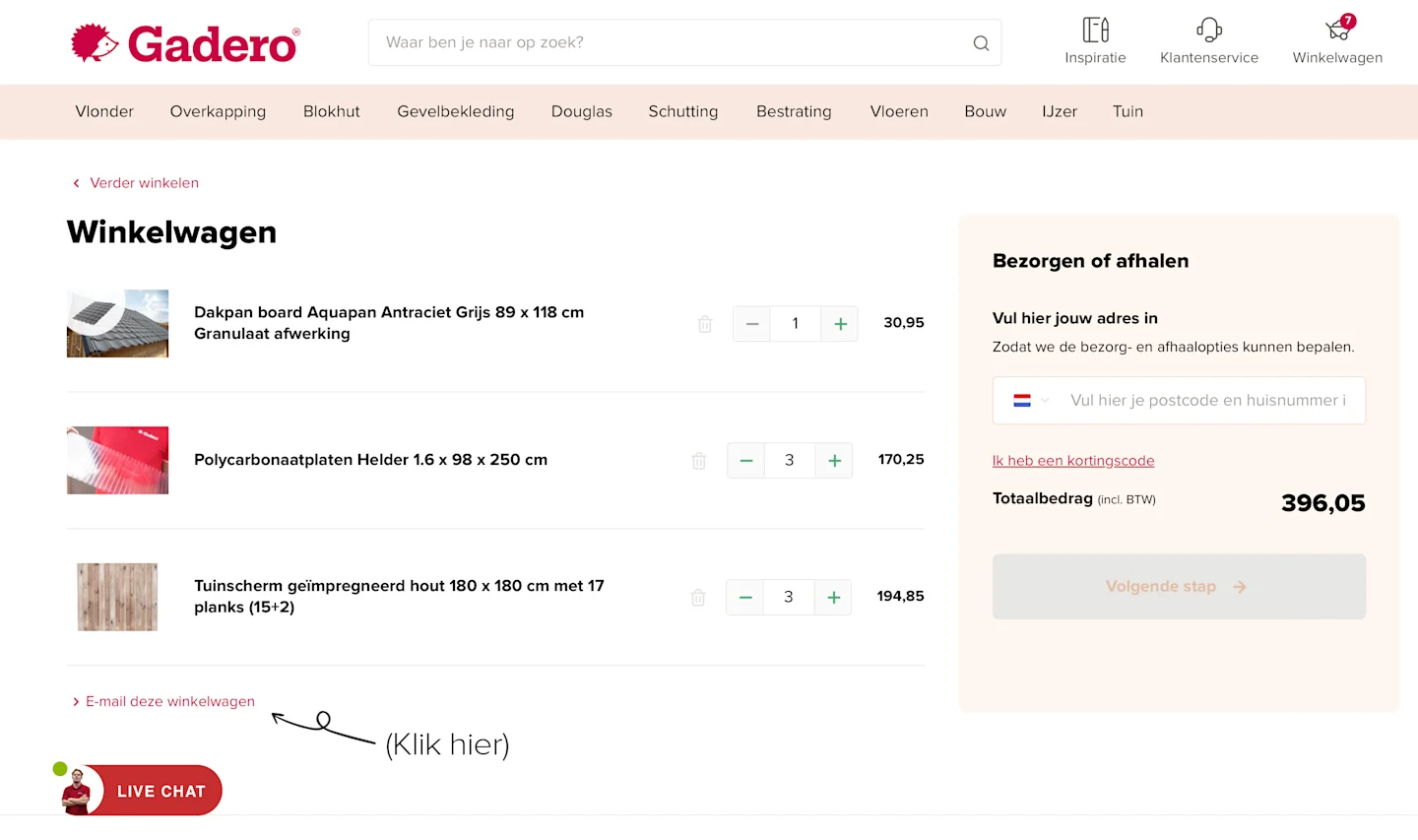Click the Polycarbonaatplaten price 170,25
Image resolution: width=1418 pixels, height=840 pixels.
pyautogui.click(x=901, y=460)
